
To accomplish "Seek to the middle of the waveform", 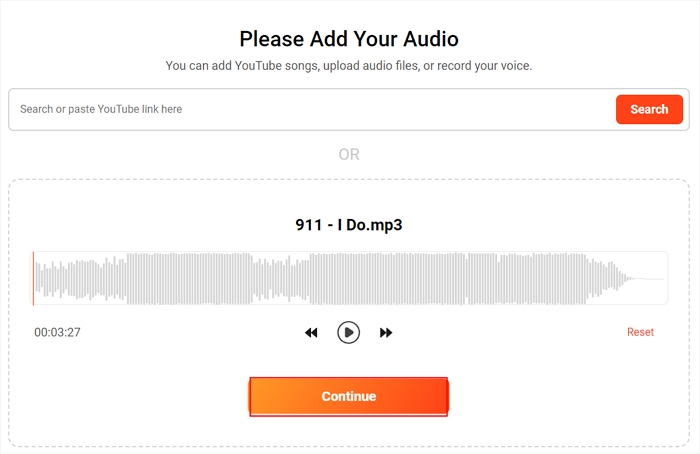I will pos(350,278).
